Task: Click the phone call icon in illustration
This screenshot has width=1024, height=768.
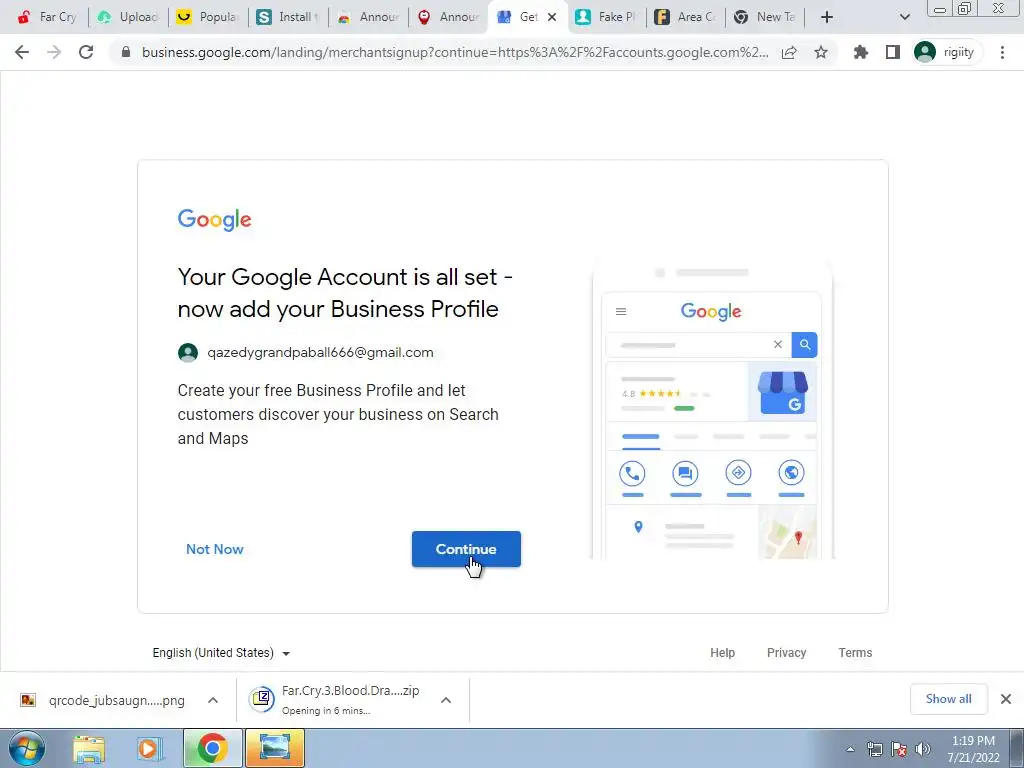Action: [632, 473]
